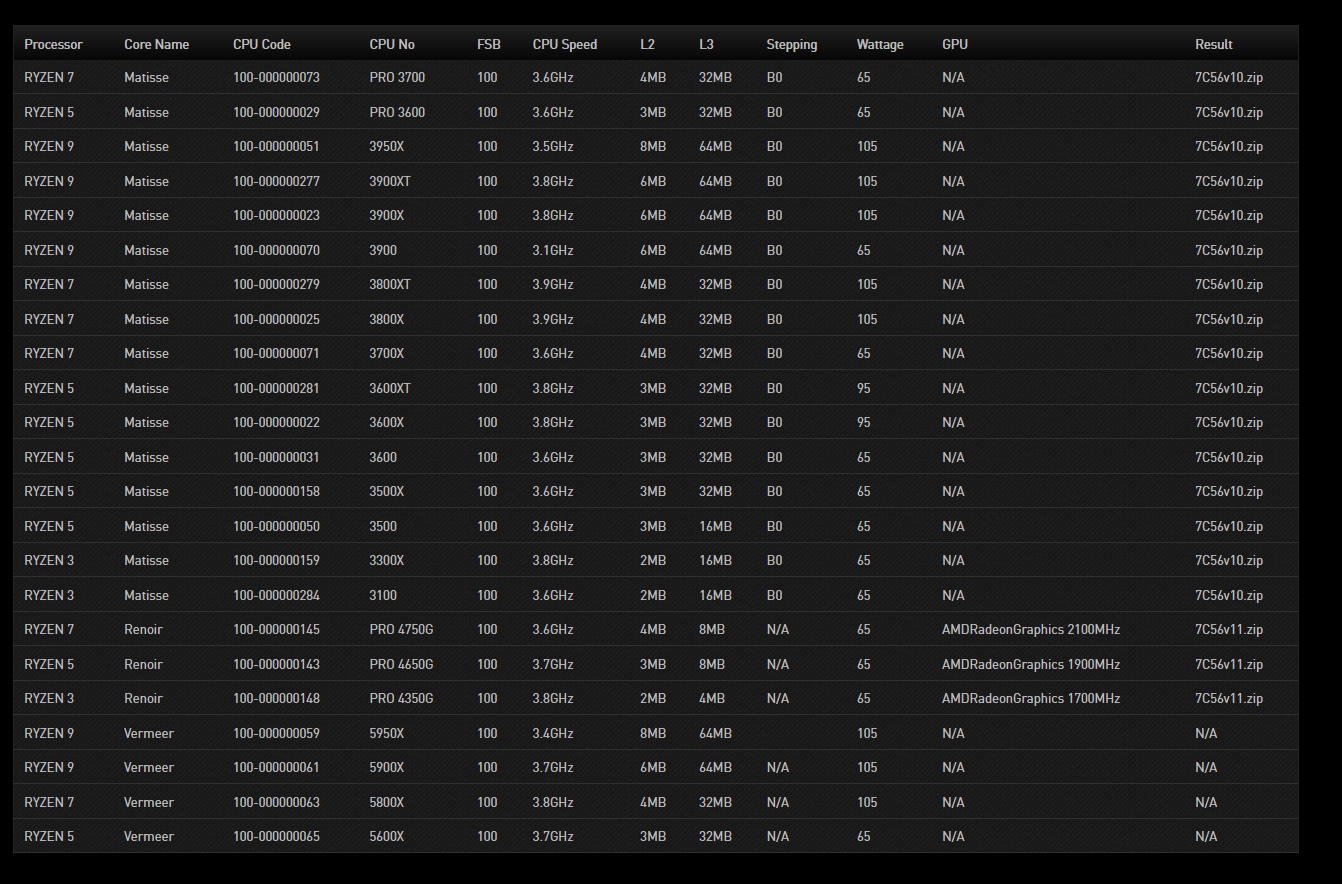The width and height of the screenshot is (1342, 884).
Task: Click the 3.4GHz speed cell
Action: pyautogui.click(x=553, y=733)
